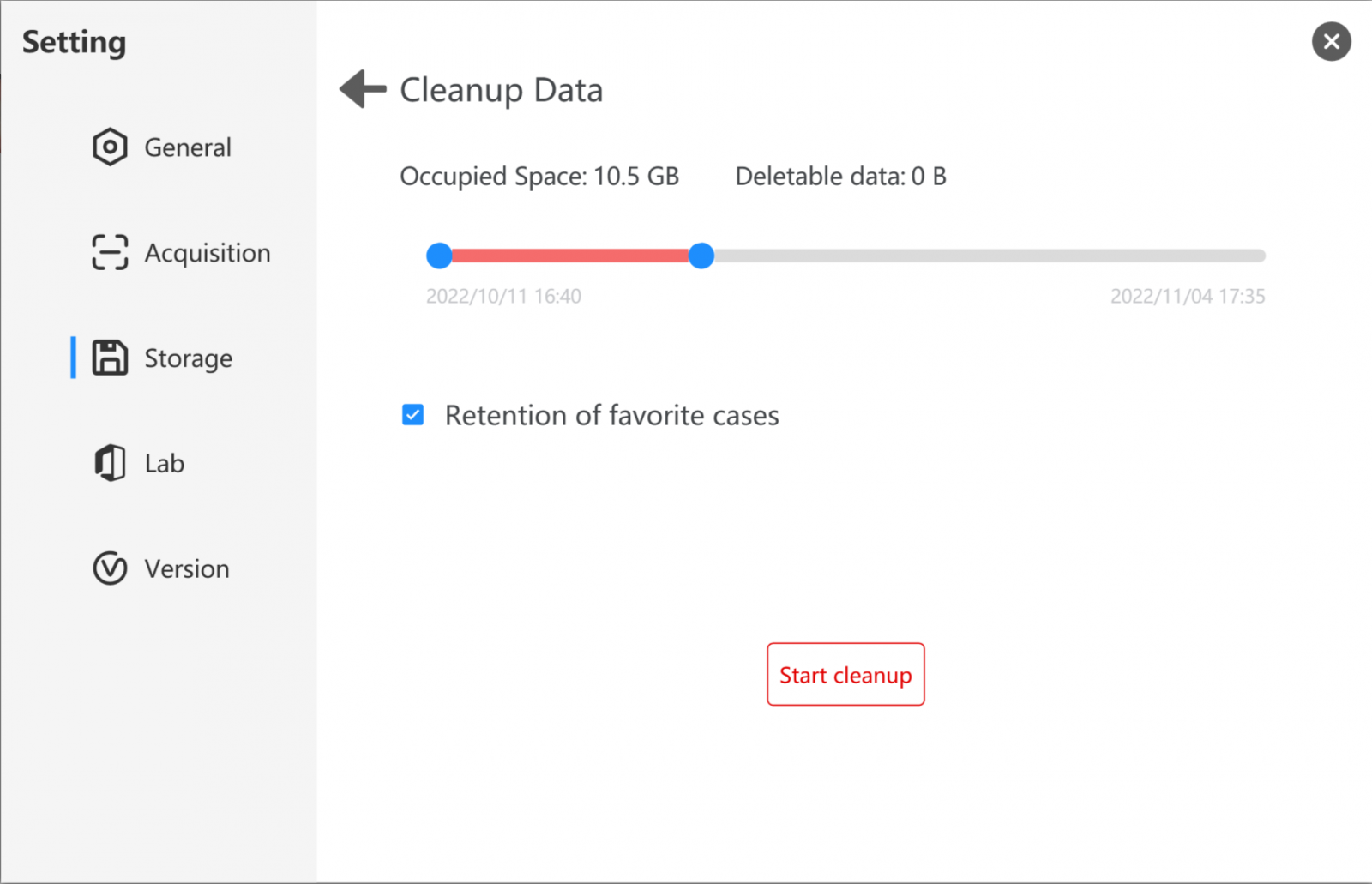Click the Retention of favorite cases label

click(x=612, y=416)
